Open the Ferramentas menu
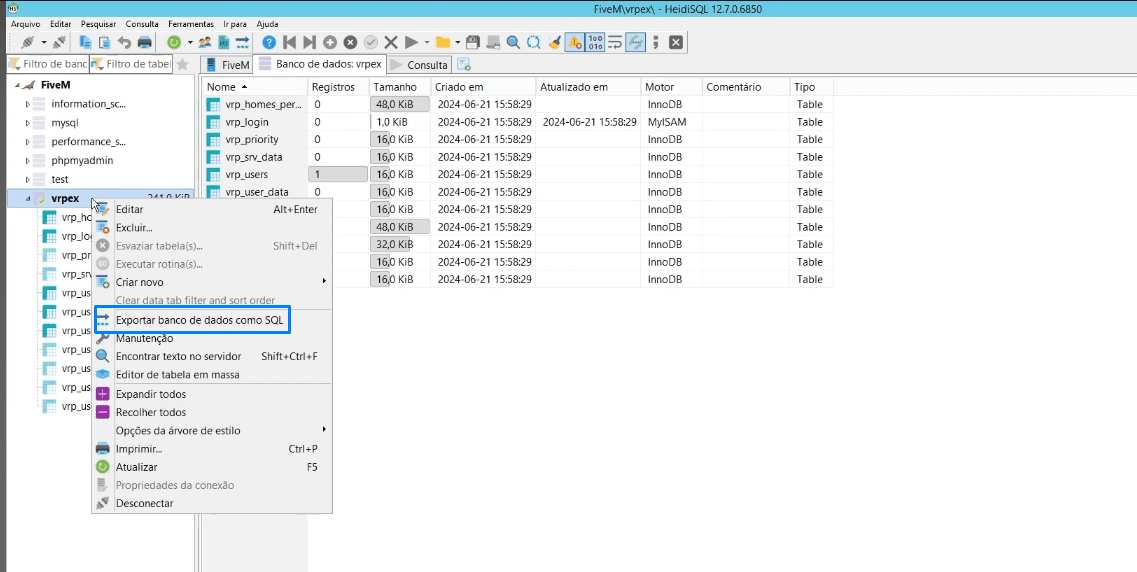1137x572 pixels. [x=191, y=24]
